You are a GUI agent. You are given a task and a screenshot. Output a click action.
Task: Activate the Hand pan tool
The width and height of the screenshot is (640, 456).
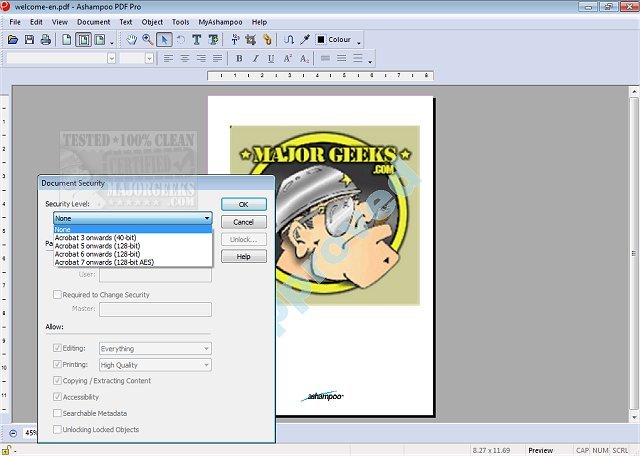(x=131, y=40)
